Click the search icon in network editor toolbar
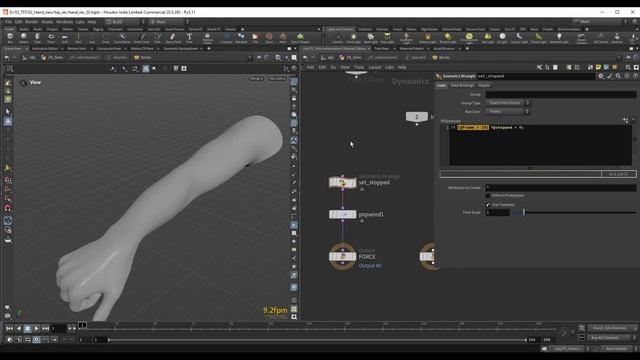 (628, 67)
